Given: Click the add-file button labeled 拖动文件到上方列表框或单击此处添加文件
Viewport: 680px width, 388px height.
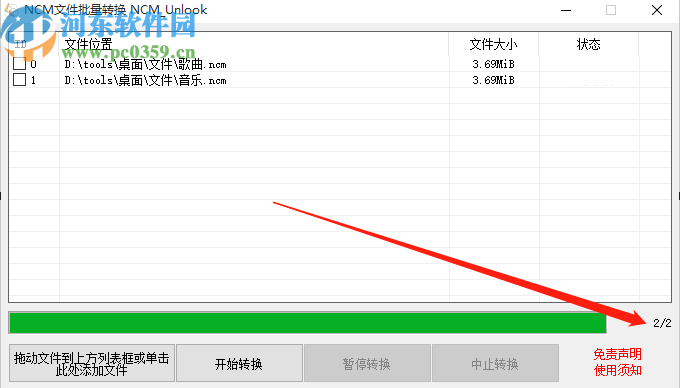Looking at the screenshot, I should [92, 363].
